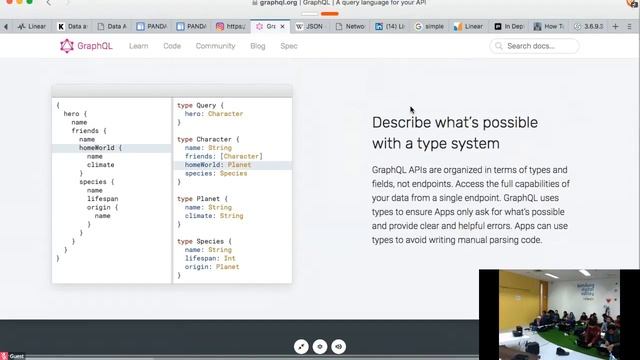The image size is (640, 360).
Task: Open the Spec navigation link
Action: click(289, 46)
